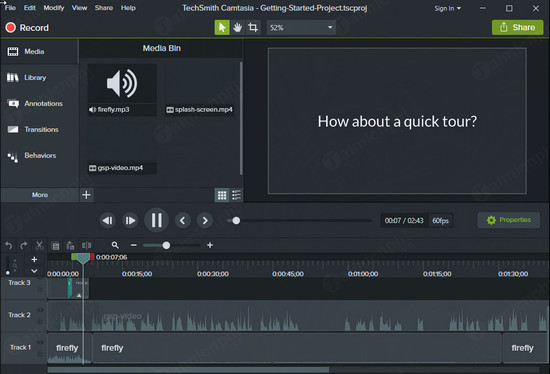Paste onto the timeline
The image size is (550, 374).
coord(71,246)
